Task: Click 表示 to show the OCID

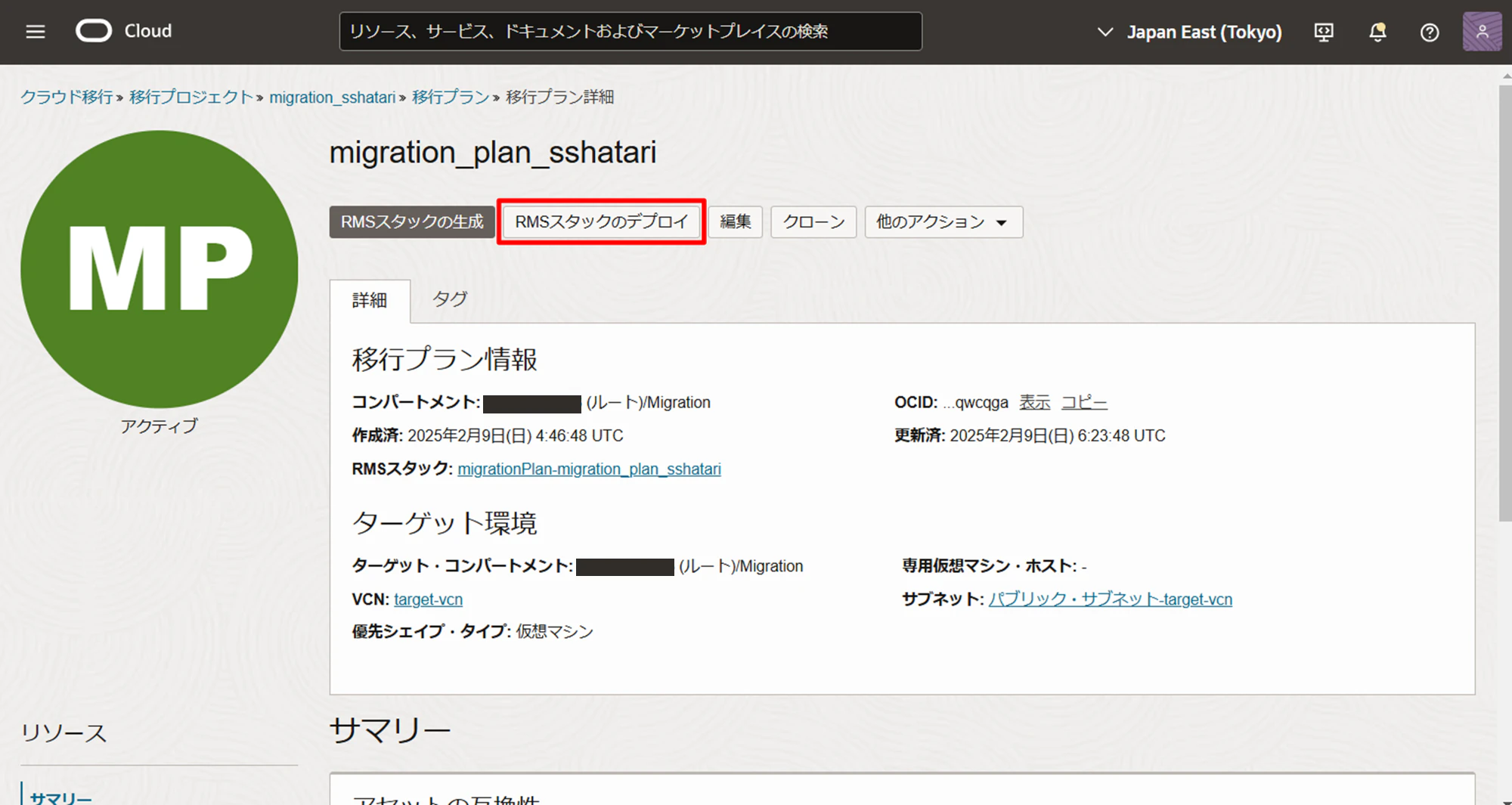Action: (1034, 402)
